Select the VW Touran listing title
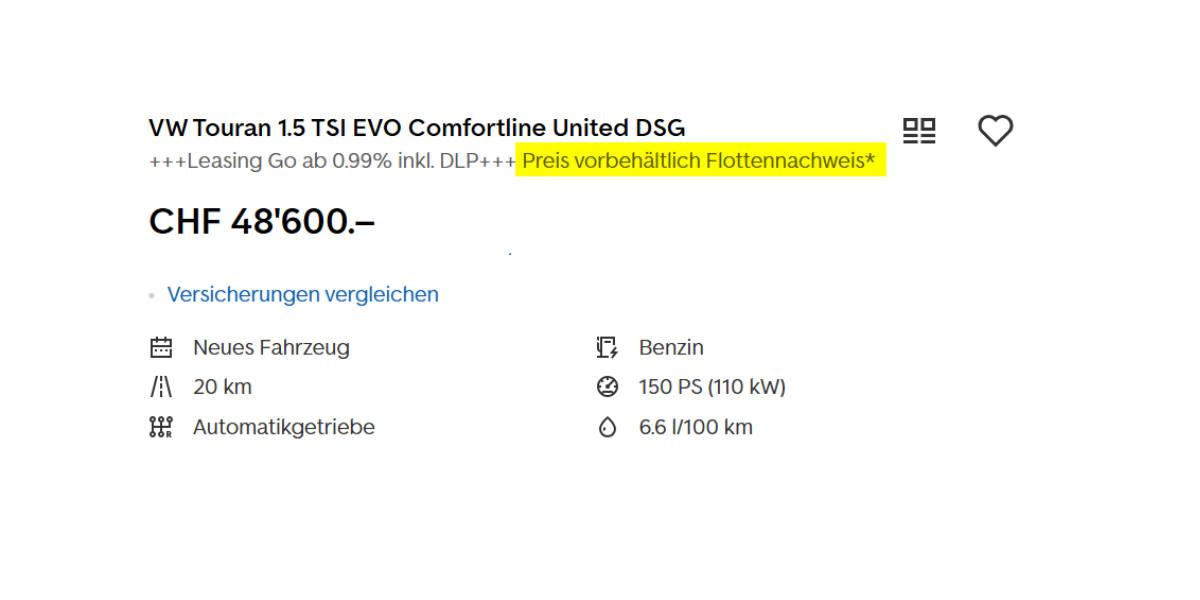Image resolution: width=1200 pixels, height=600 pixels. pos(417,128)
